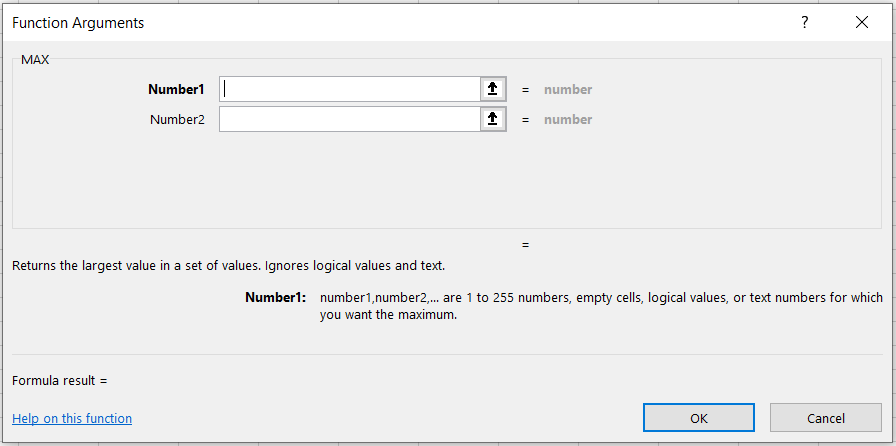Click the Function Arguments title bar
Screen dimensions: 896x446
(400, 23)
